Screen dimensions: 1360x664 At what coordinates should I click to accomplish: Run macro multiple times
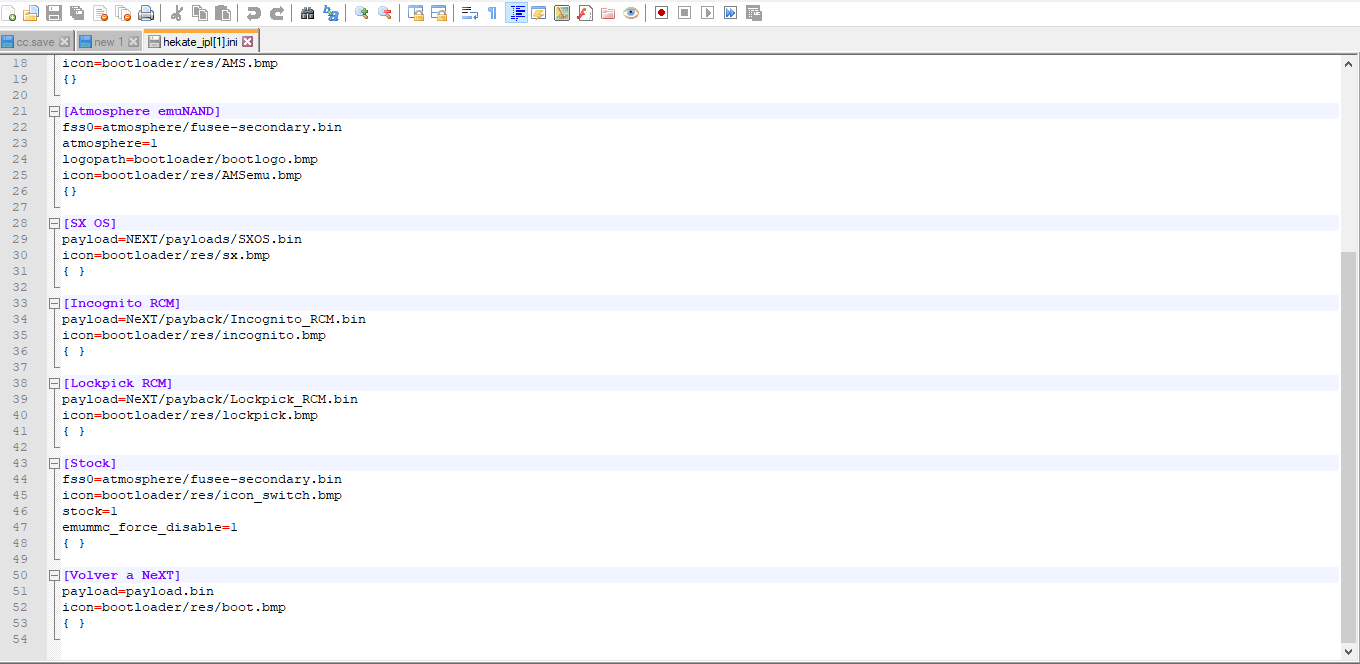click(730, 13)
